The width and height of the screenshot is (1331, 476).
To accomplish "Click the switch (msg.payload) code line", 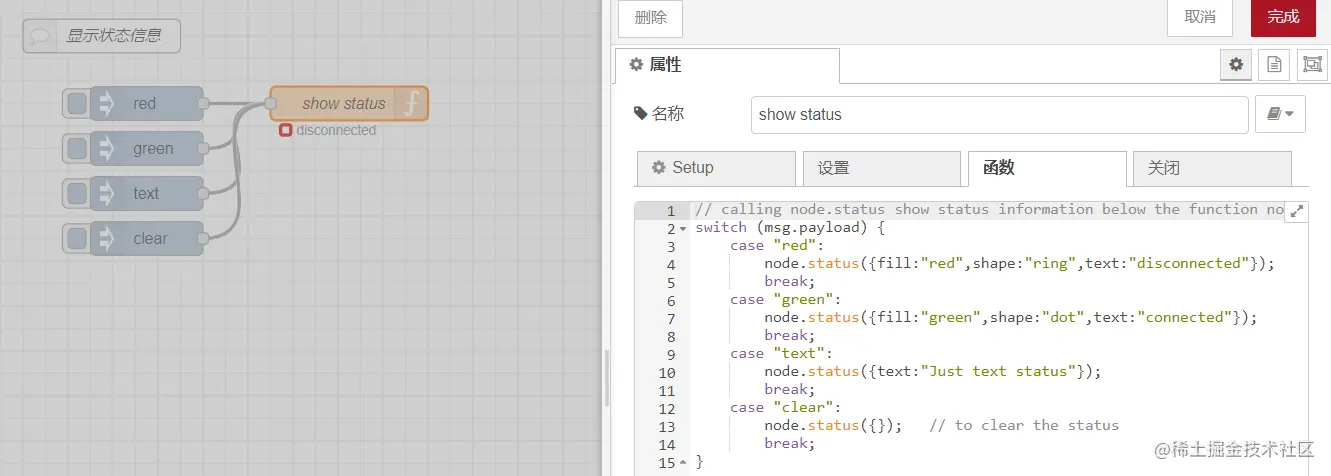I will [x=790, y=227].
